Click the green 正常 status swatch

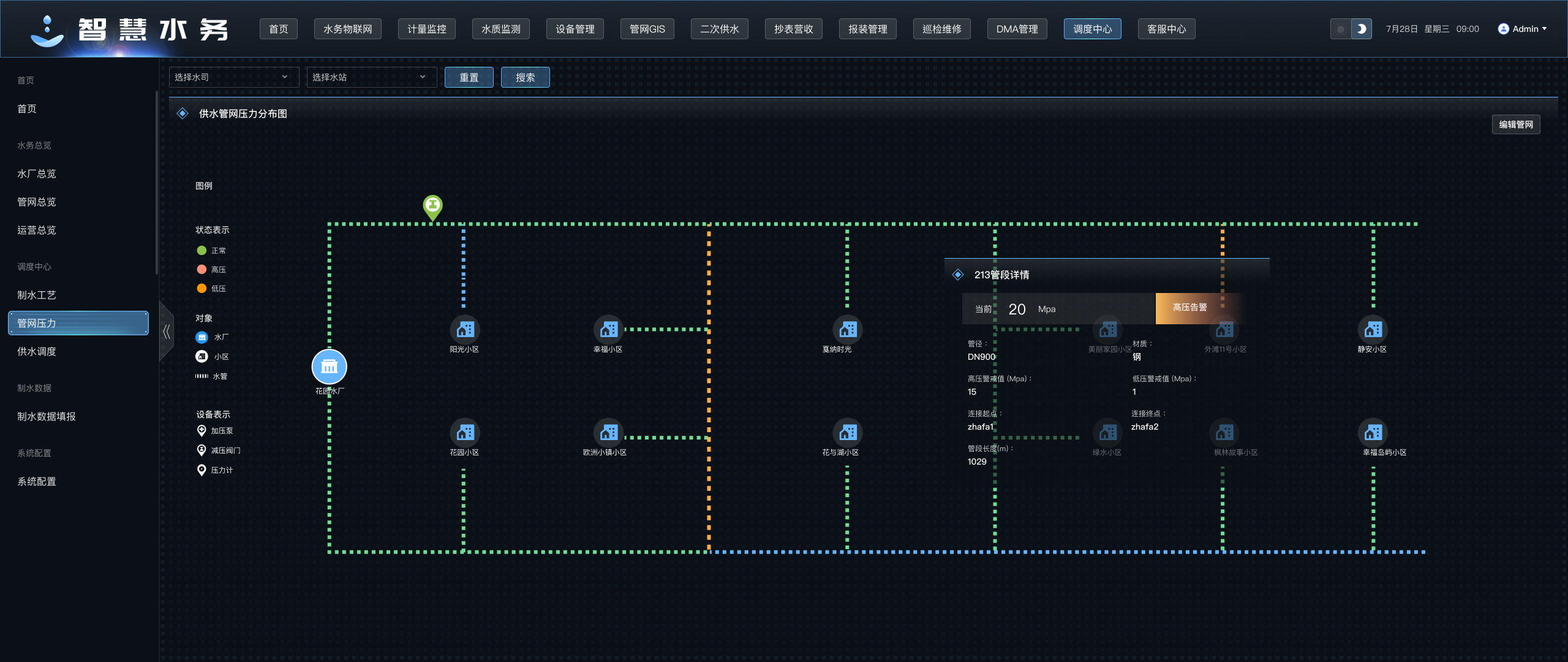coord(202,250)
